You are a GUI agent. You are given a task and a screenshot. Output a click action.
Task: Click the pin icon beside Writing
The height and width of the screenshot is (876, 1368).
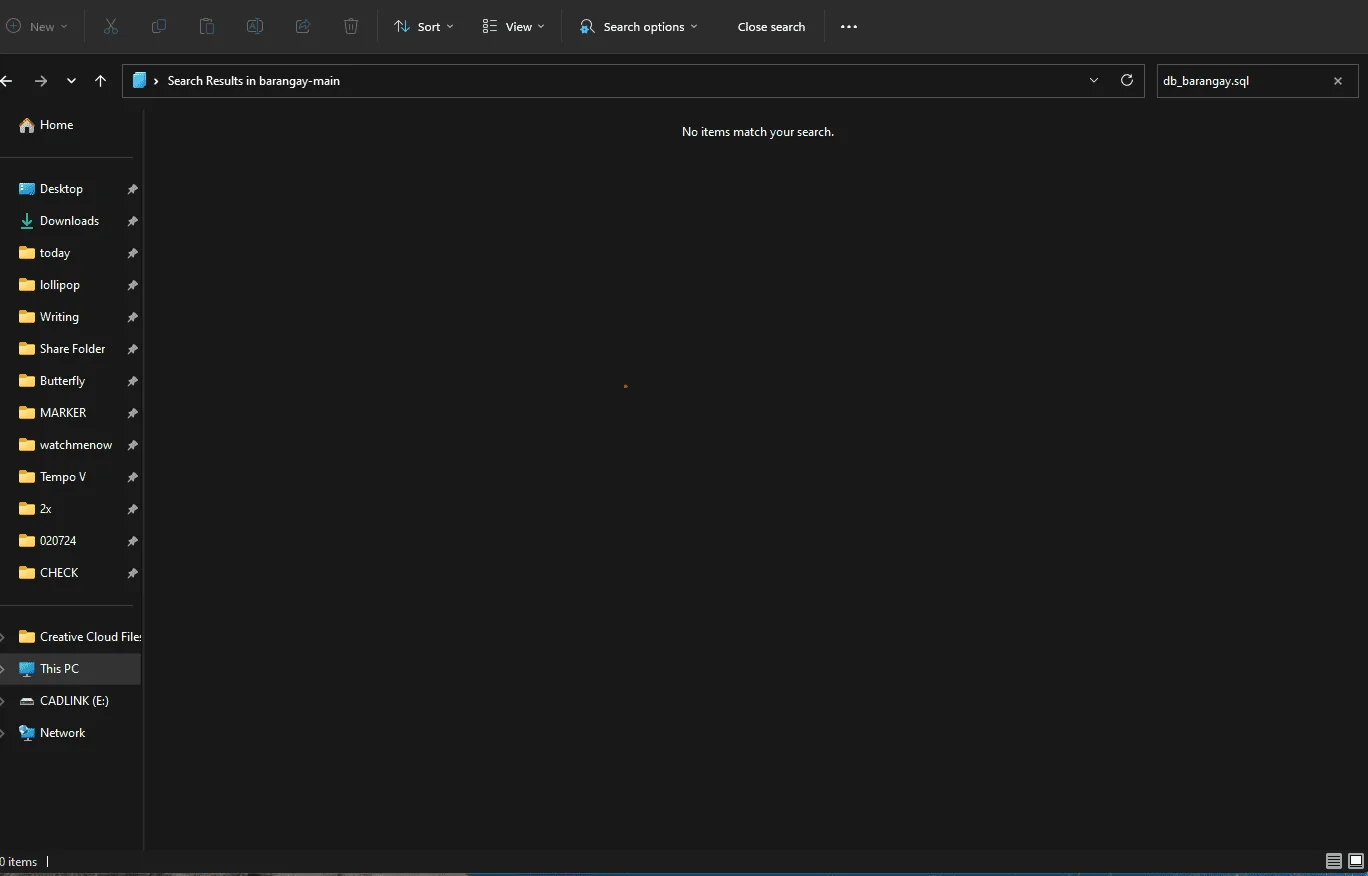tap(132, 317)
